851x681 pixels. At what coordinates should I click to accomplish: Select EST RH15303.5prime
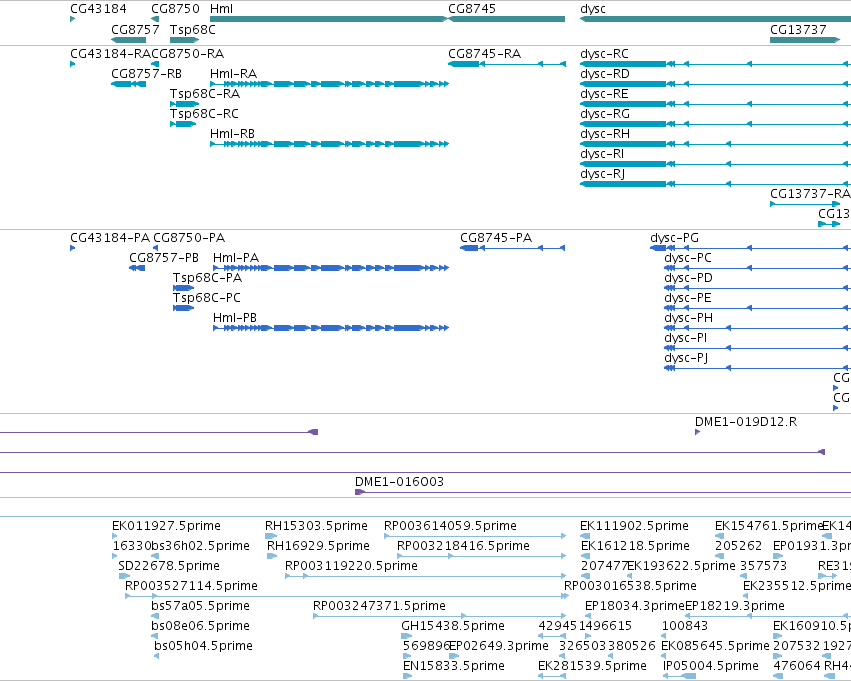(271, 536)
